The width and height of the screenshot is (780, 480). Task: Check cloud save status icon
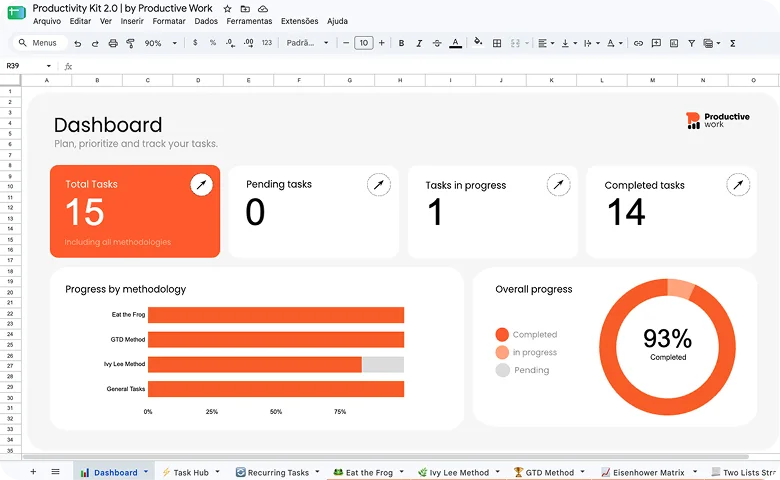point(263,9)
